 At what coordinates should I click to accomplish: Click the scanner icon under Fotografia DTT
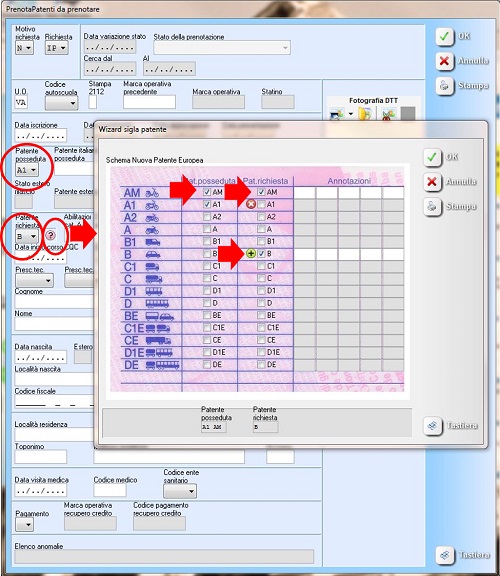tap(337, 114)
